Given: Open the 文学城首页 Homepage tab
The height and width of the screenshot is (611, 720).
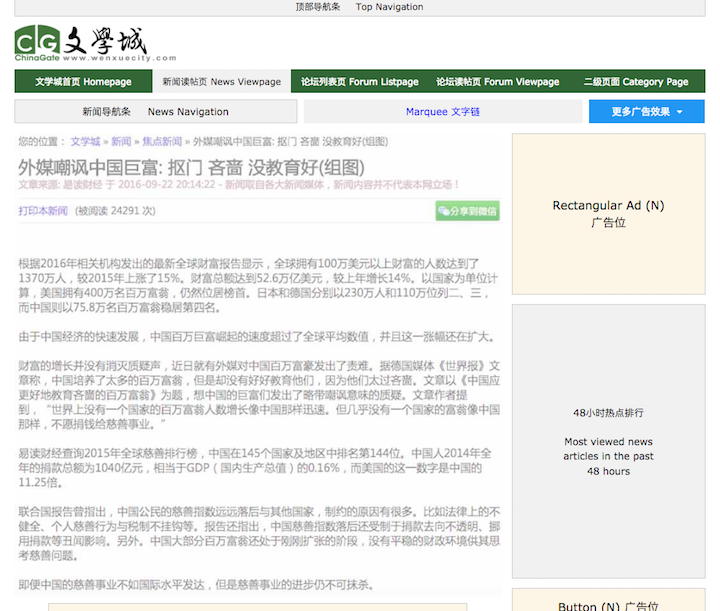Looking at the screenshot, I should pyautogui.click(x=83, y=82).
